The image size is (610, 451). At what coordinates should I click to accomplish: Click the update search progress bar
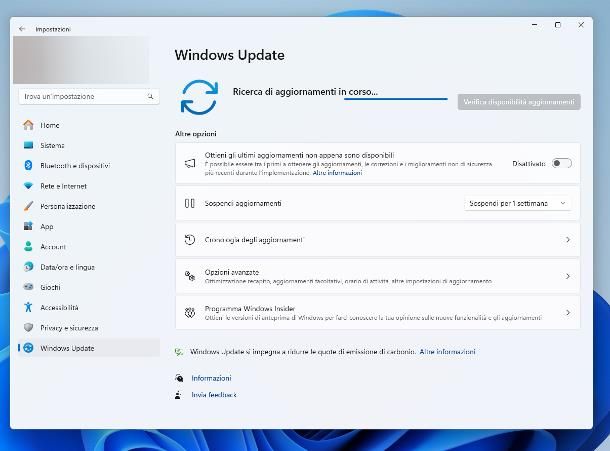tap(396, 99)
